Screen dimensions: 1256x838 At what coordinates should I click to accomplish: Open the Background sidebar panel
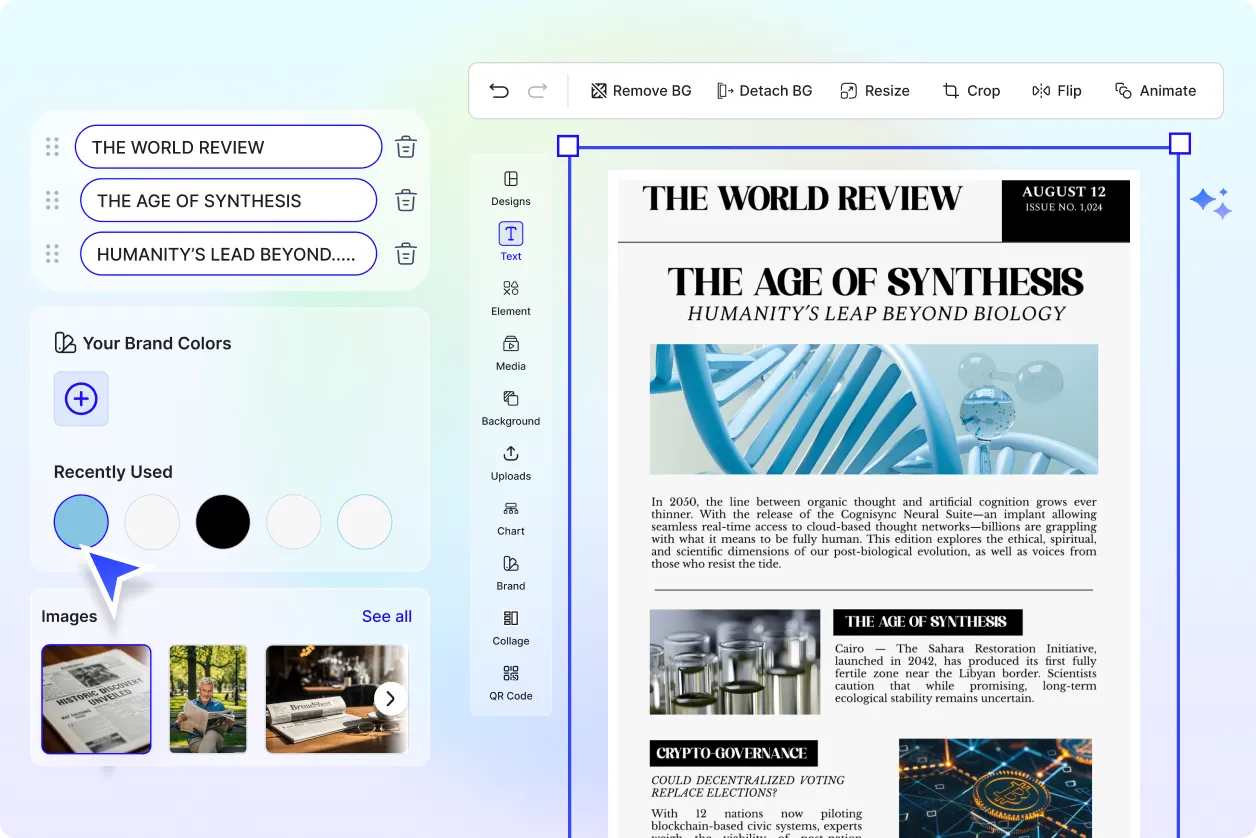point(511,407)
